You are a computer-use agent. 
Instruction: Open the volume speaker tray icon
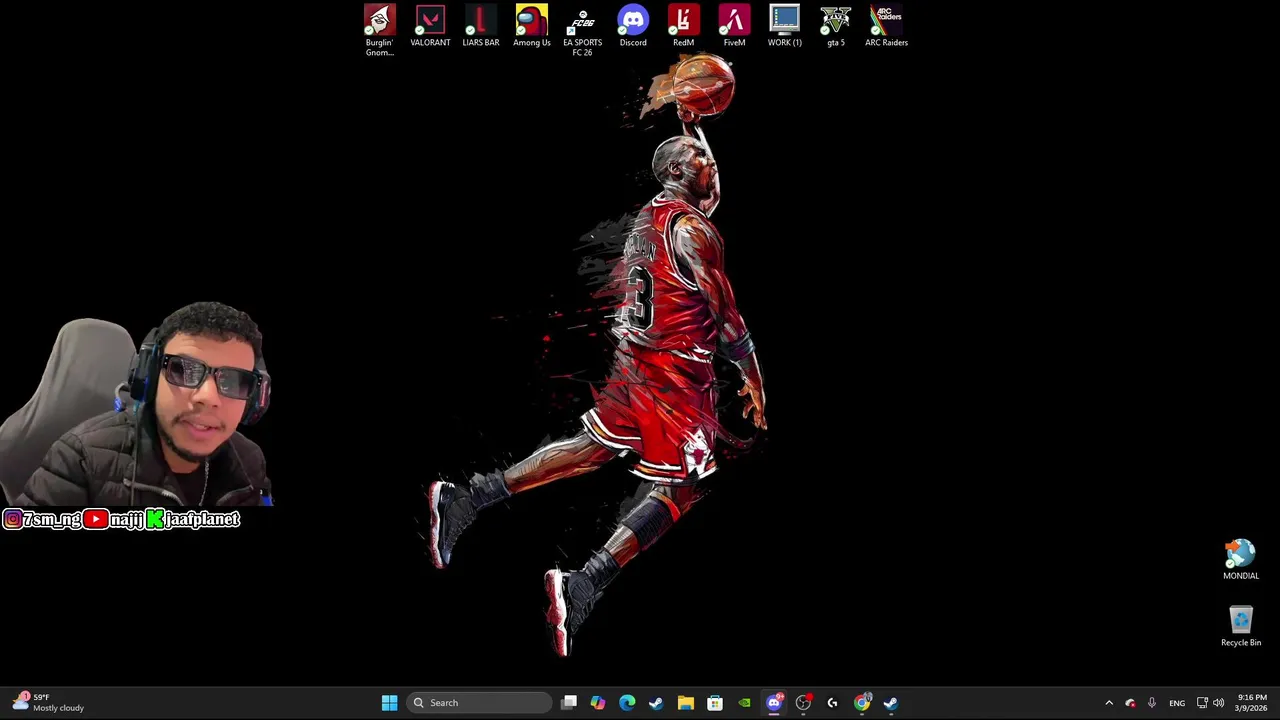point(1218,703)
